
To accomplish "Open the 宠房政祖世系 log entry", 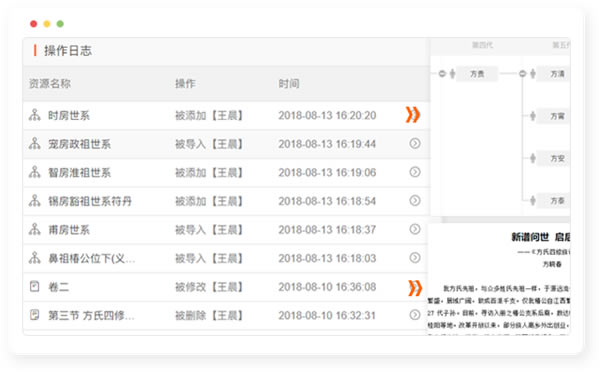I will tap(226, 144).
